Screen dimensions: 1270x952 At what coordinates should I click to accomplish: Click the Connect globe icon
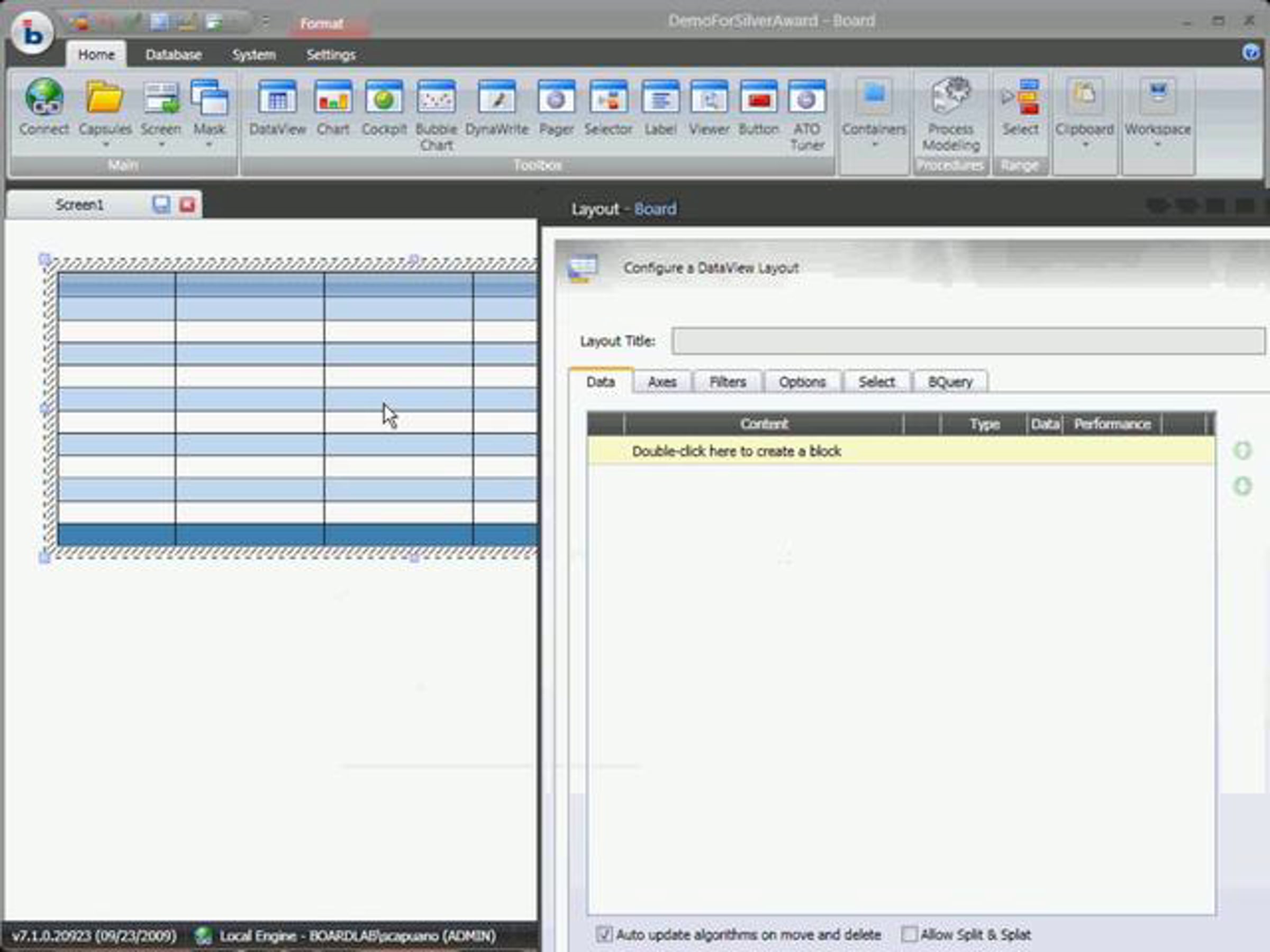click(44, 98)
